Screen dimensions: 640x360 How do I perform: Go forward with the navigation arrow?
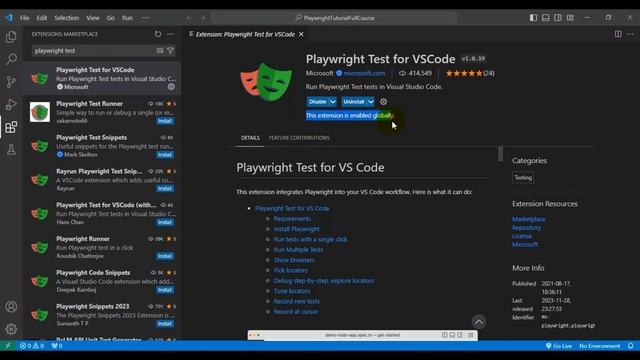203,18
